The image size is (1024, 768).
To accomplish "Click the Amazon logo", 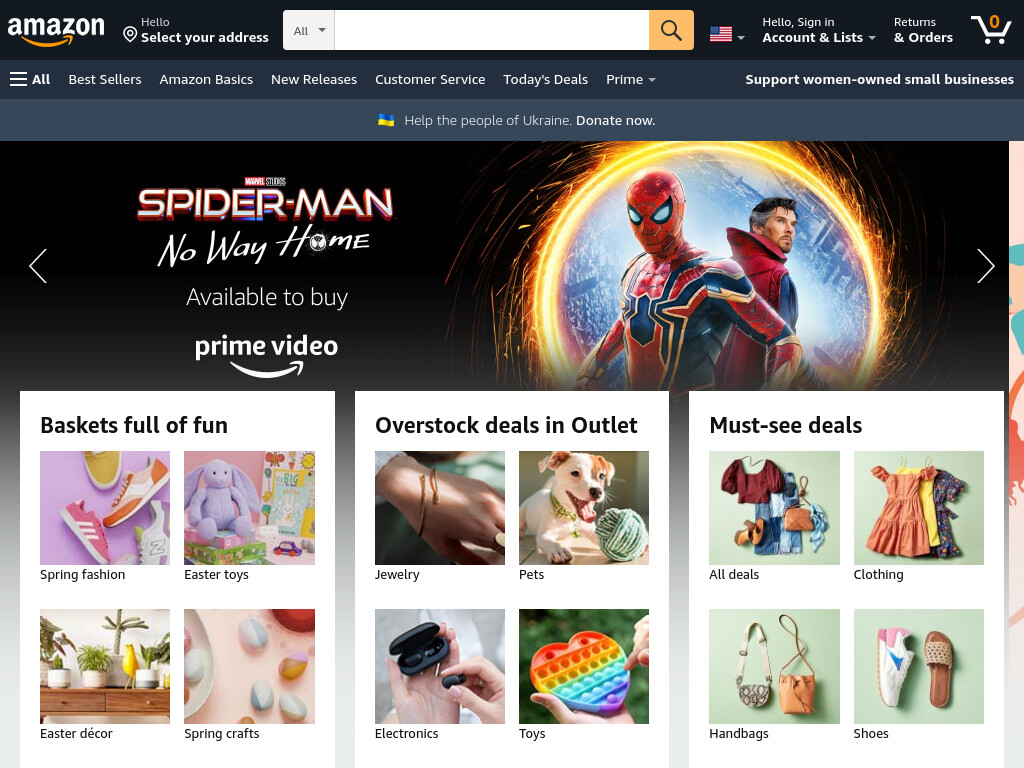I will 56,31.
